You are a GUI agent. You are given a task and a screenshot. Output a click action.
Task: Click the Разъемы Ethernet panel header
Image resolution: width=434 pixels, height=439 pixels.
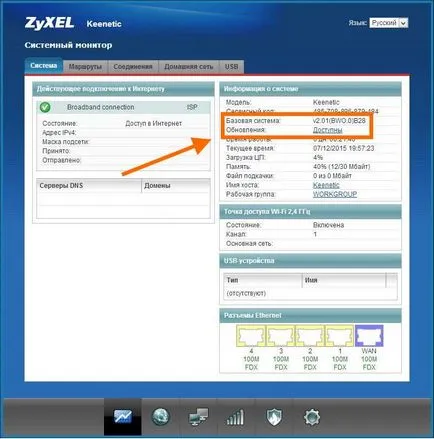[310, 315]
